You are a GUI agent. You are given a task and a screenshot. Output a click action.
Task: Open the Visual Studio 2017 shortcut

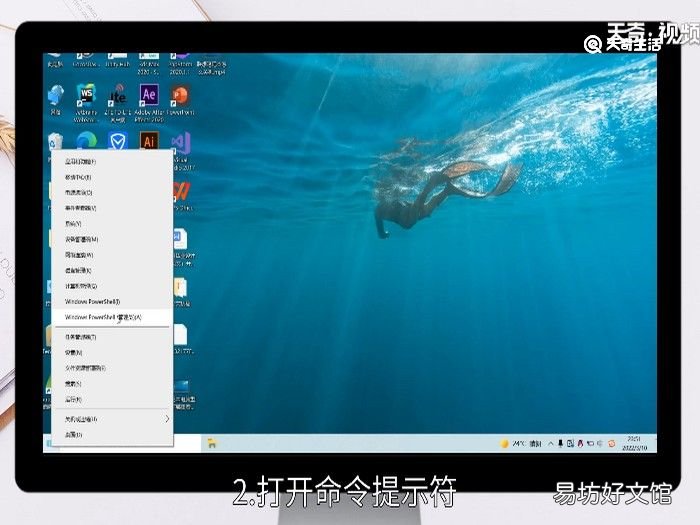[x=181, y=150]
